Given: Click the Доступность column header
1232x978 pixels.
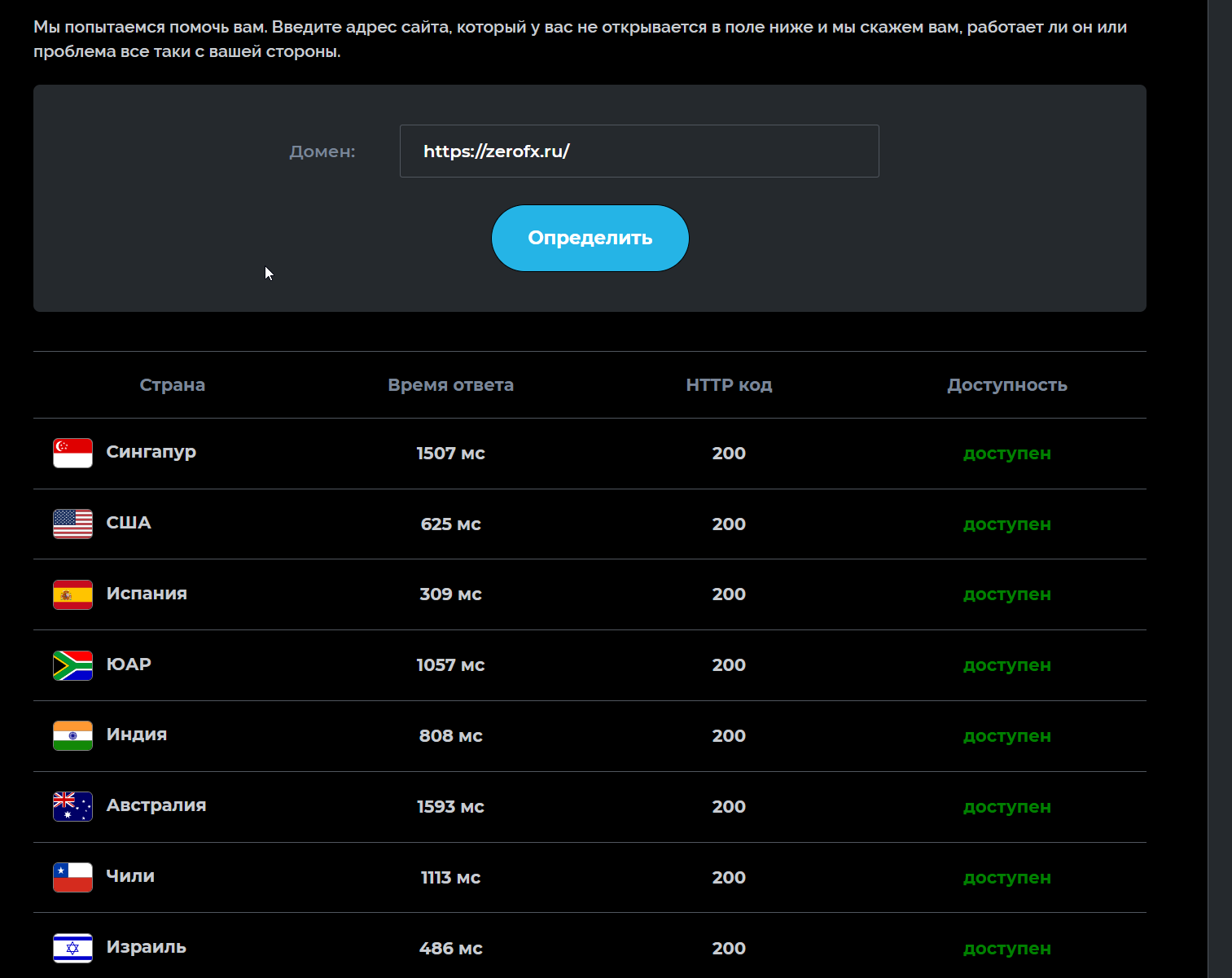Looking at the screenshot, I should point(1007,385).
